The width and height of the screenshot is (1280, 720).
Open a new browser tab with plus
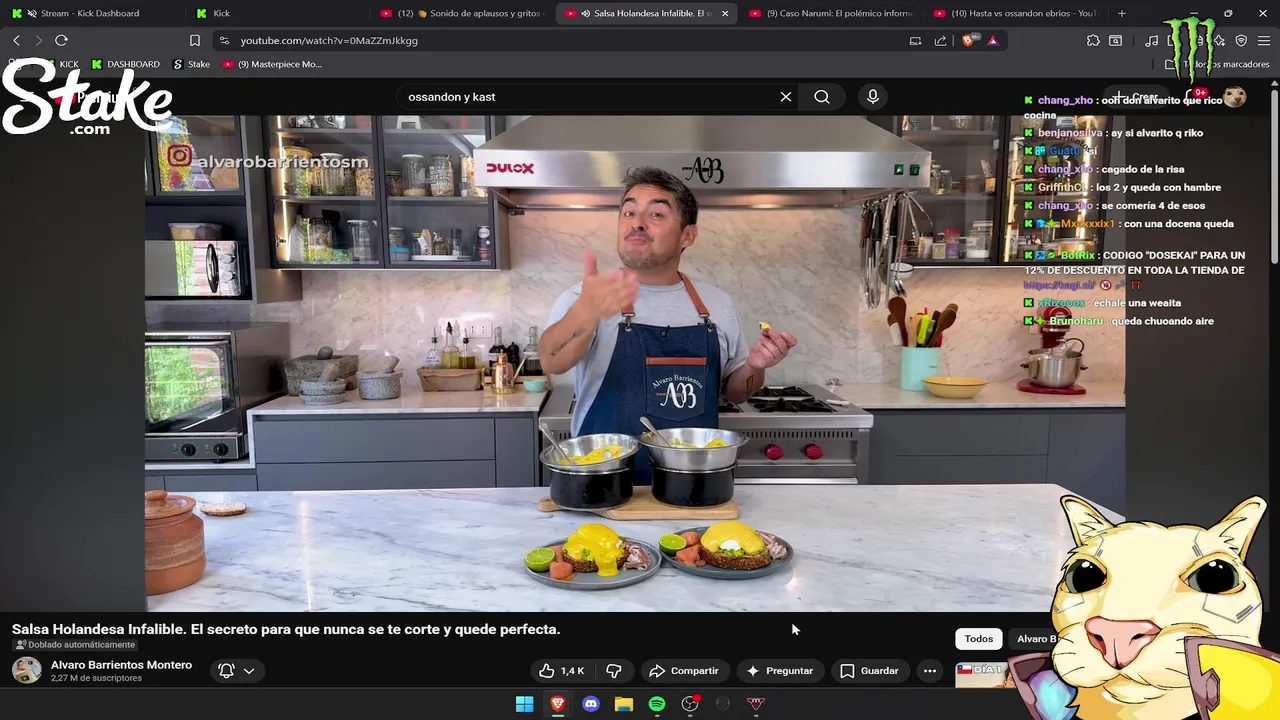click(1122, 13)
